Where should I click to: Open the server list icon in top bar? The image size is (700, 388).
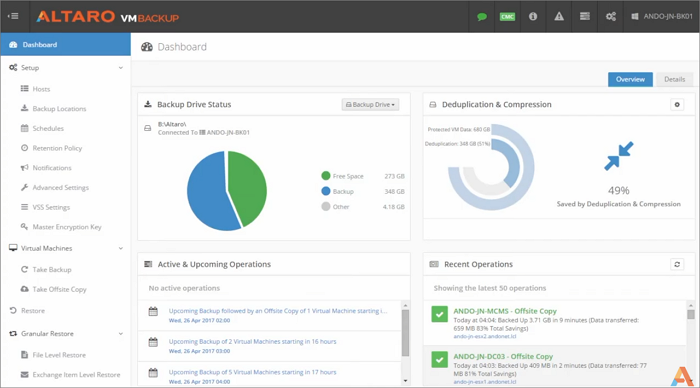pyautogui.click(x=584, y=17)
